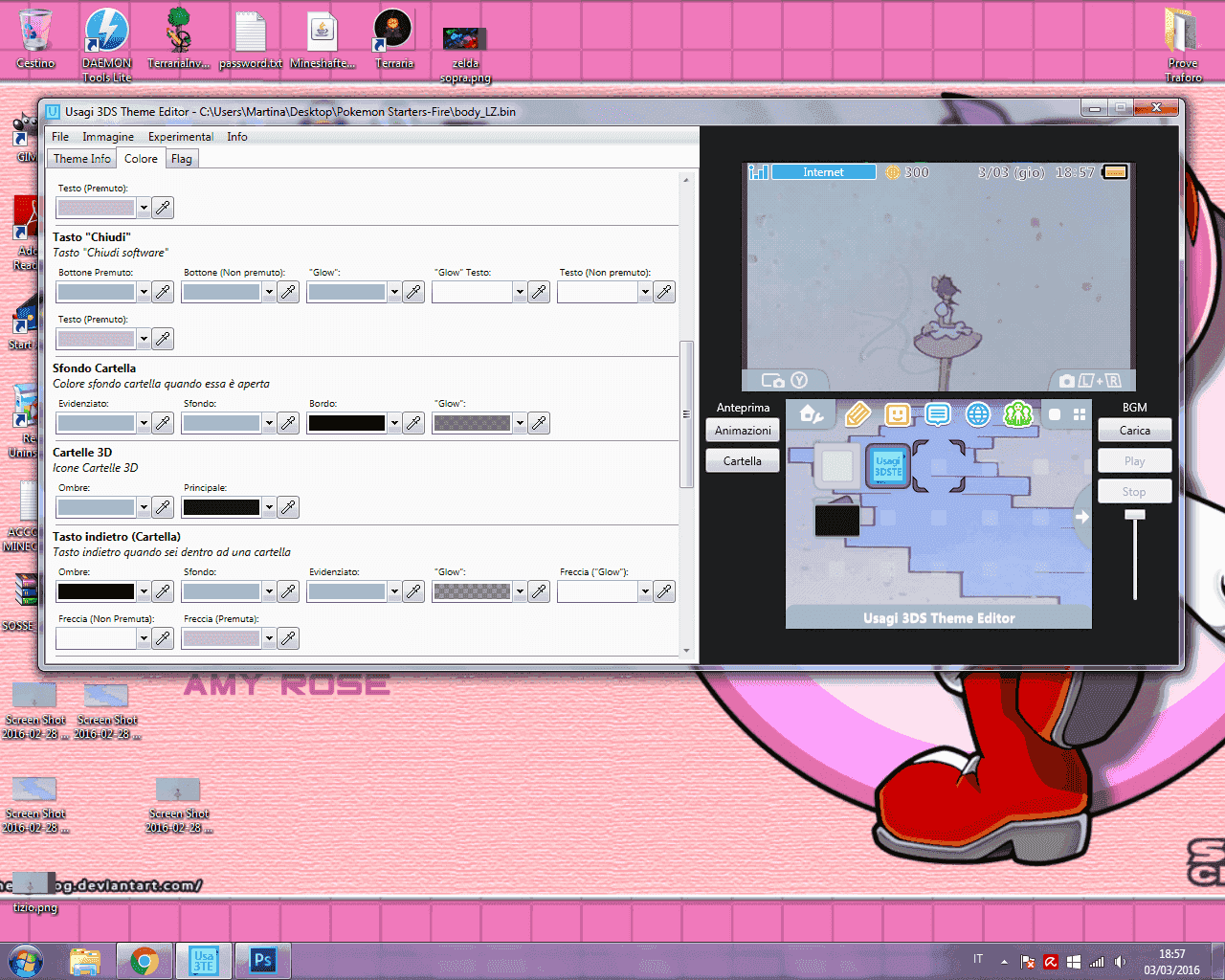
Task: Click the Cartella preview button
Action: 743,461
